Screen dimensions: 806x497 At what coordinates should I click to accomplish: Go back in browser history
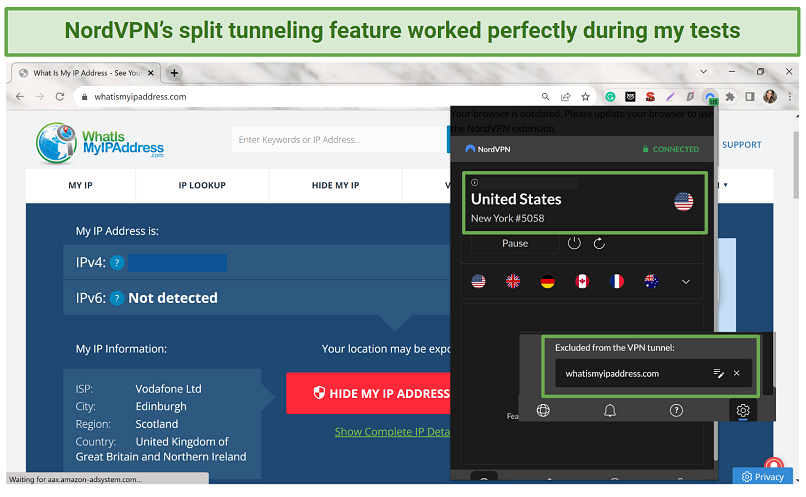point(20,97)
